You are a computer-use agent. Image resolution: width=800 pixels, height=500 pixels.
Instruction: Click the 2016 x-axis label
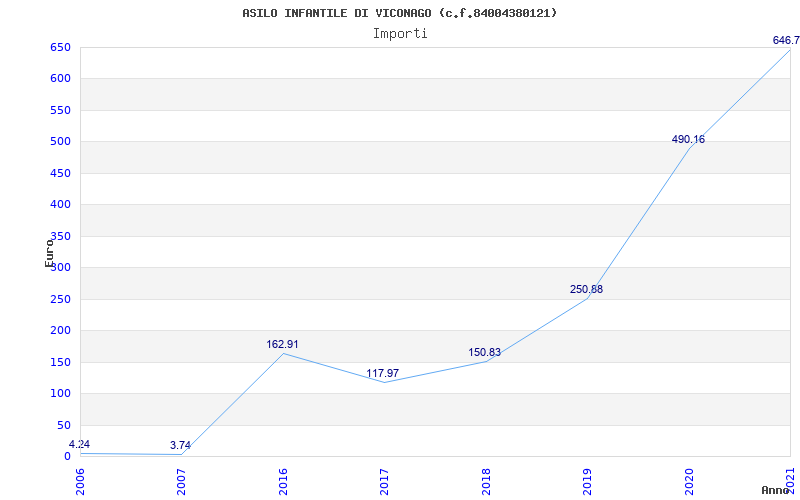pos(283,482)
